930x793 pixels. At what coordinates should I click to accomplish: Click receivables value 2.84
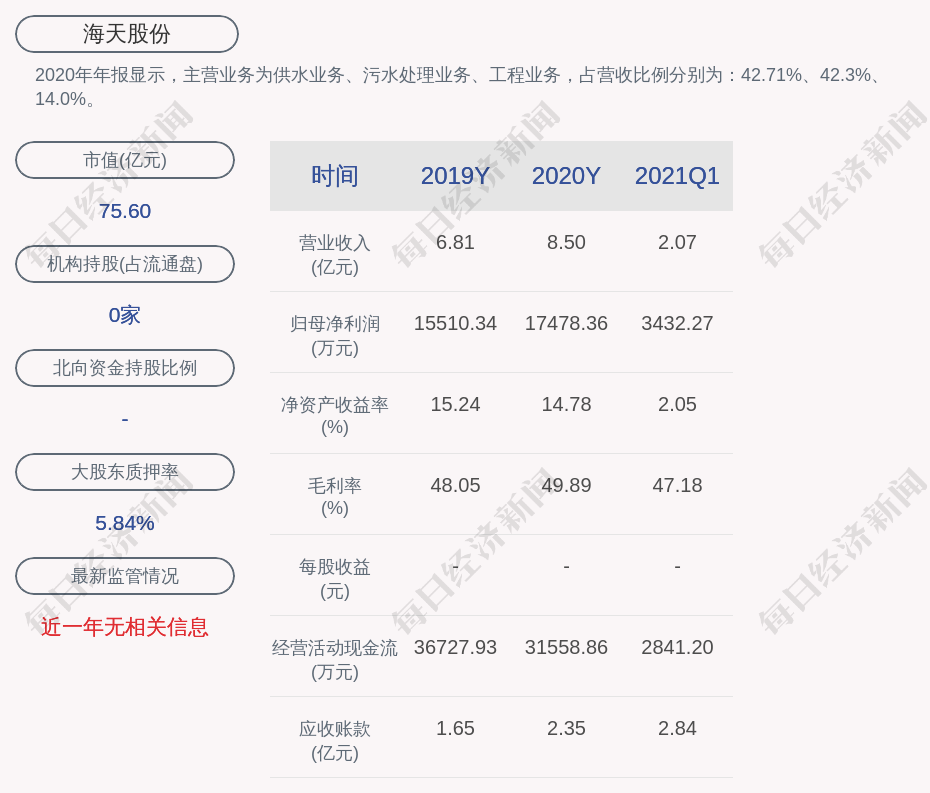pyautogui.click(x=677, y=728)
